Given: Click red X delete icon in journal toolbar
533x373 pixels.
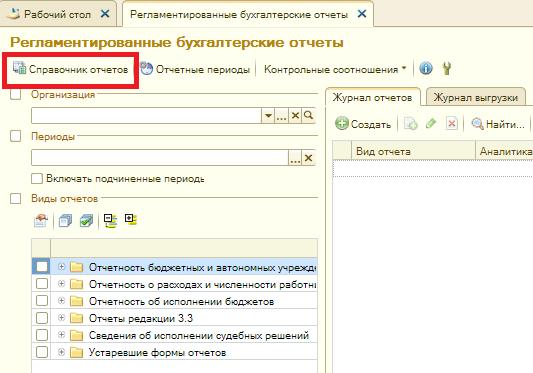Looking at the screenshot, I should tap(452, 124).
